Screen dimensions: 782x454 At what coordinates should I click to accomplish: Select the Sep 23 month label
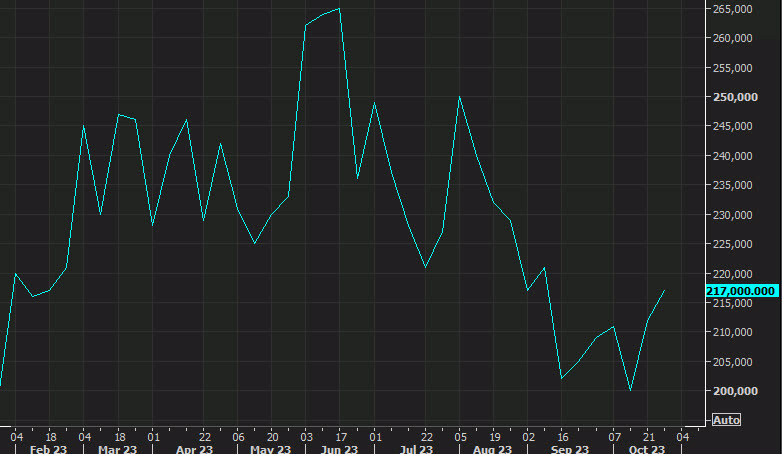coord(567,449)
